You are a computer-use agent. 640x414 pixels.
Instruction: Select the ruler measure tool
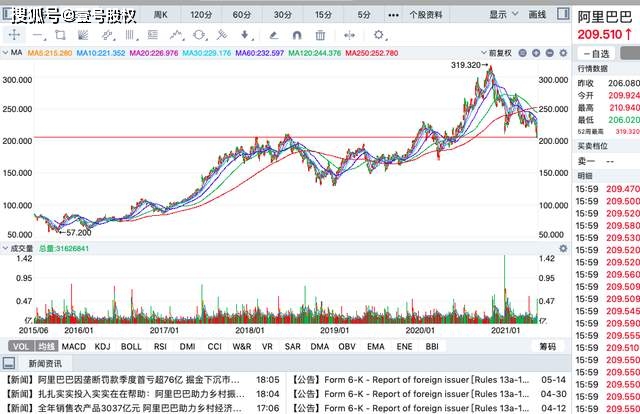(222, 35)
